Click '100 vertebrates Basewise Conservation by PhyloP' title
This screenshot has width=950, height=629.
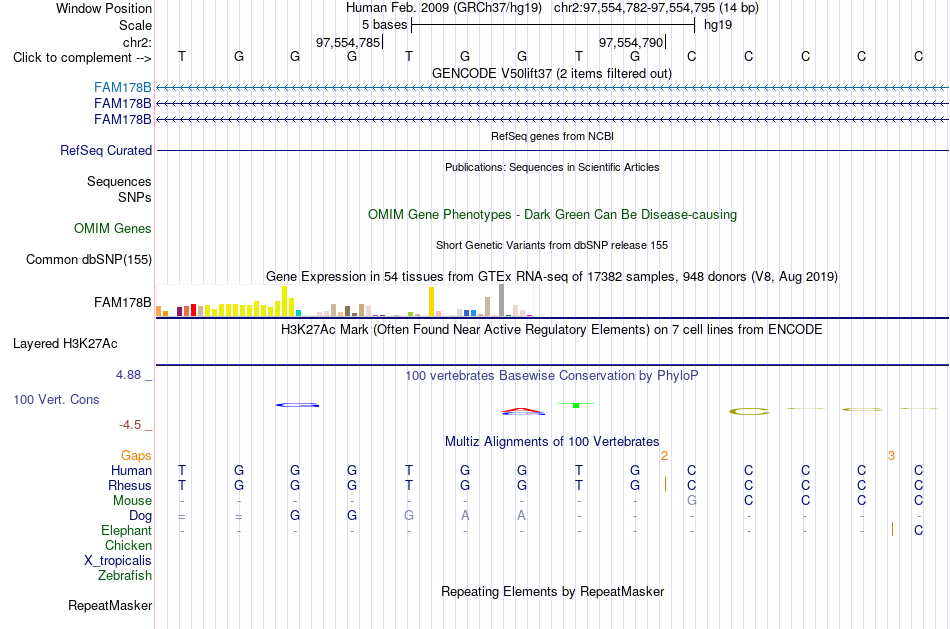coord(552,376)
